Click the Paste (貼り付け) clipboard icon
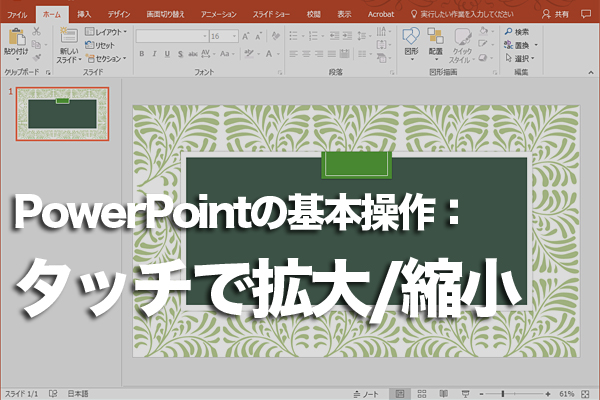The height and width of the screenshot is (400, 600). coord(16,37)
